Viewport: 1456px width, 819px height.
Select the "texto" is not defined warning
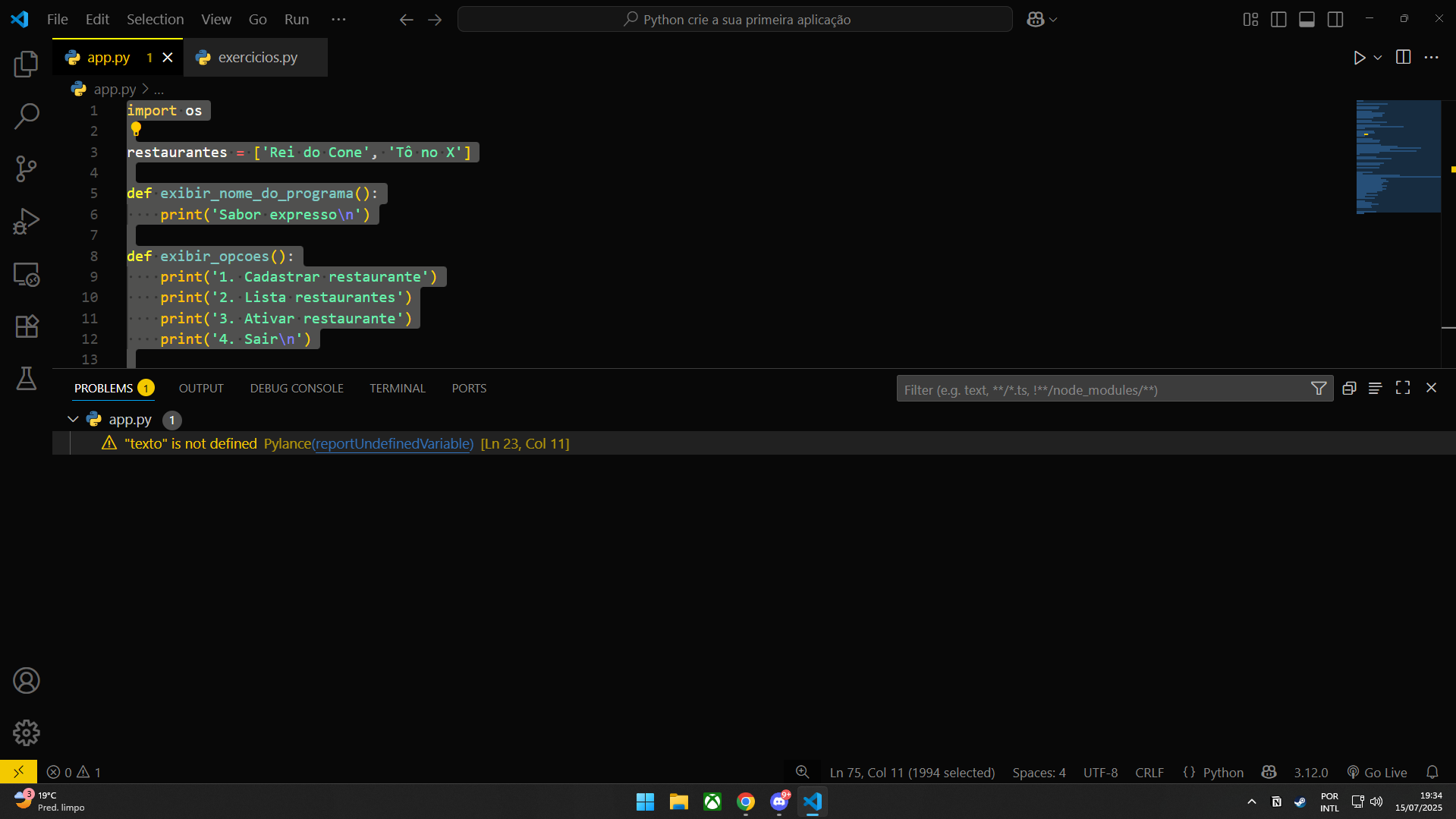(753, 443)
